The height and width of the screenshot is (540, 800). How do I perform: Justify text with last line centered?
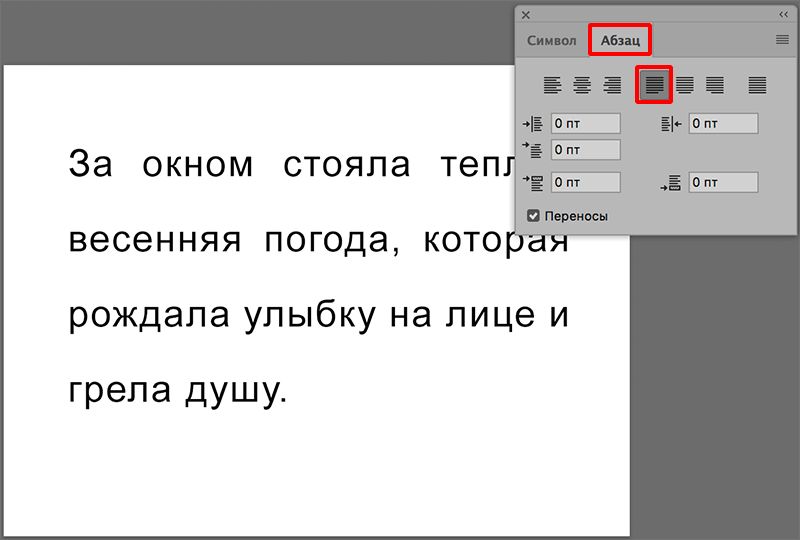(x=685, y=85)
